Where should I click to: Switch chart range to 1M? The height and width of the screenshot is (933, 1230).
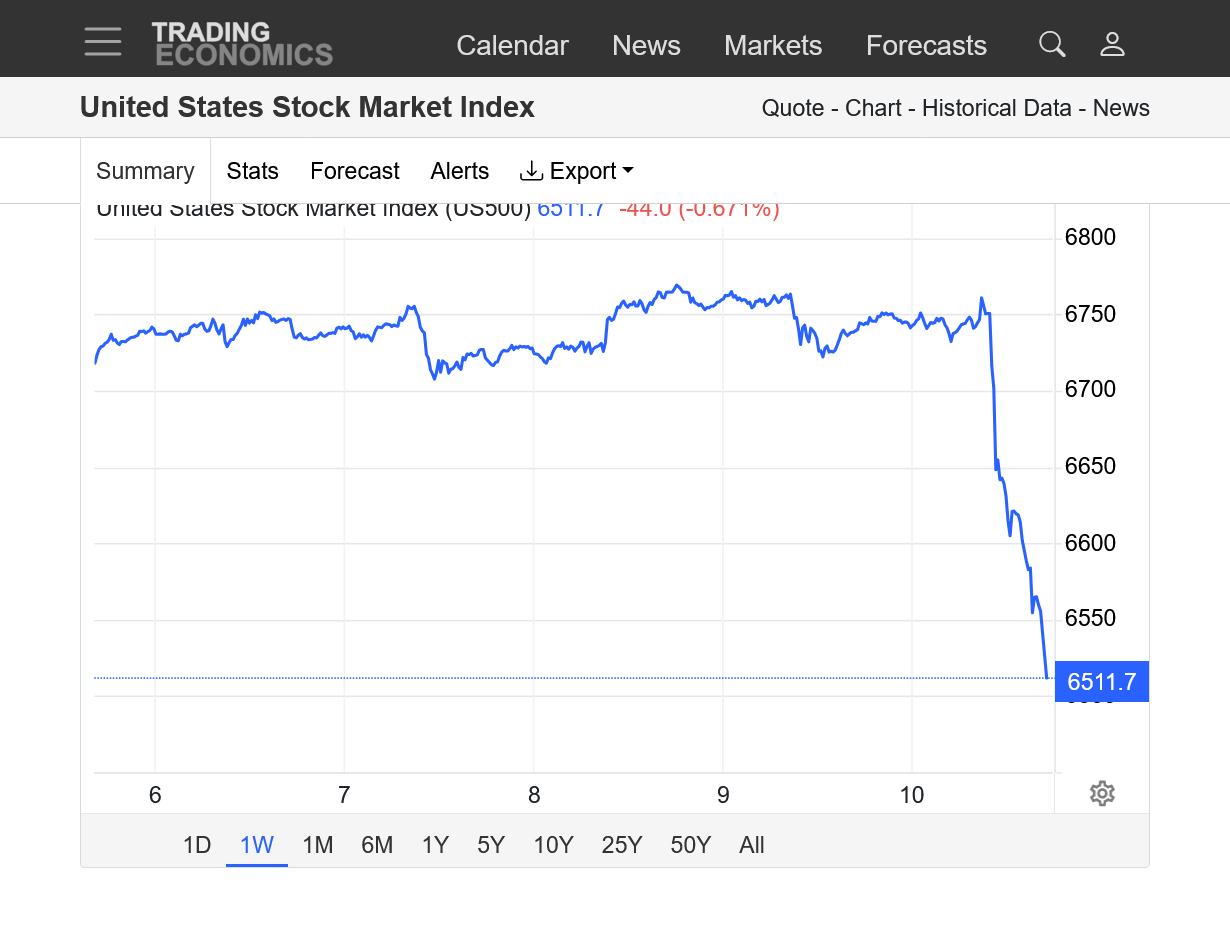[317, 845]
